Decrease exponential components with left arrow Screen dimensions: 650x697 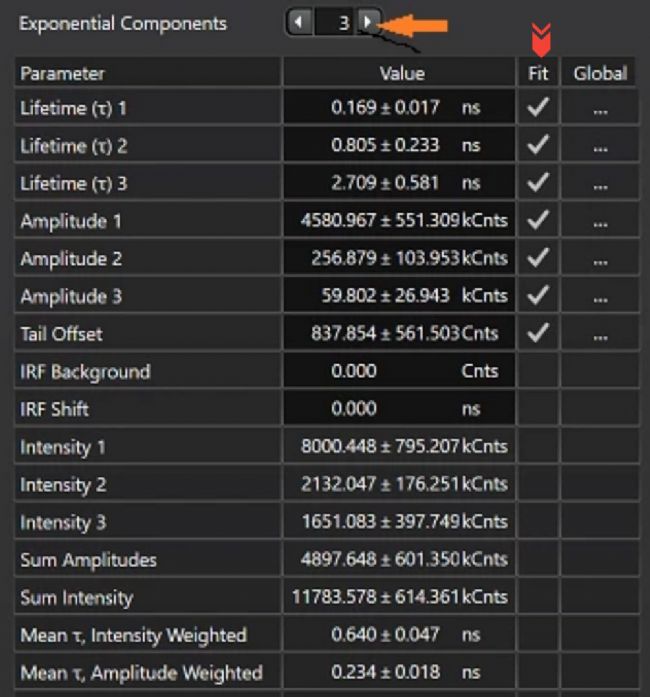(299, 21)
